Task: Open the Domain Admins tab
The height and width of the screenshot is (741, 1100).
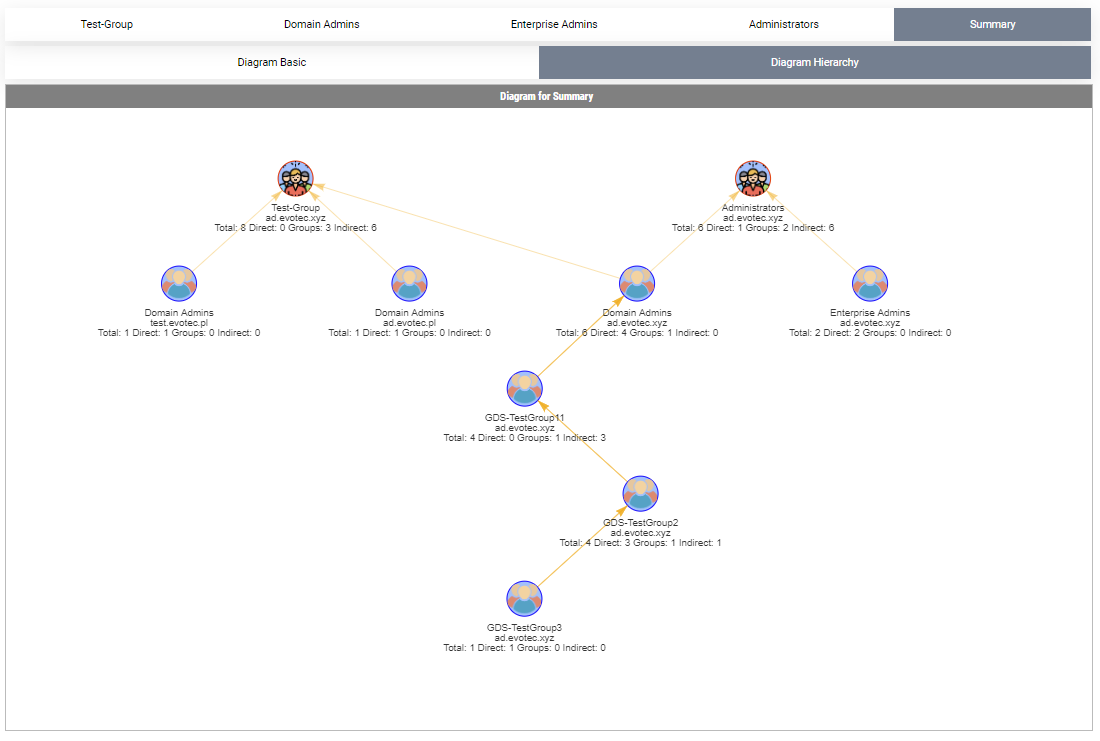Action: [321, 24]
